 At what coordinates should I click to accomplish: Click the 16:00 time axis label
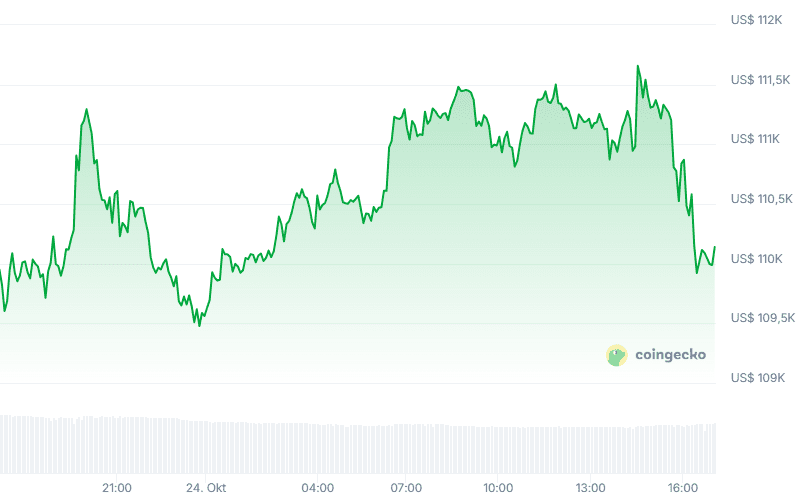click(683, 488)
